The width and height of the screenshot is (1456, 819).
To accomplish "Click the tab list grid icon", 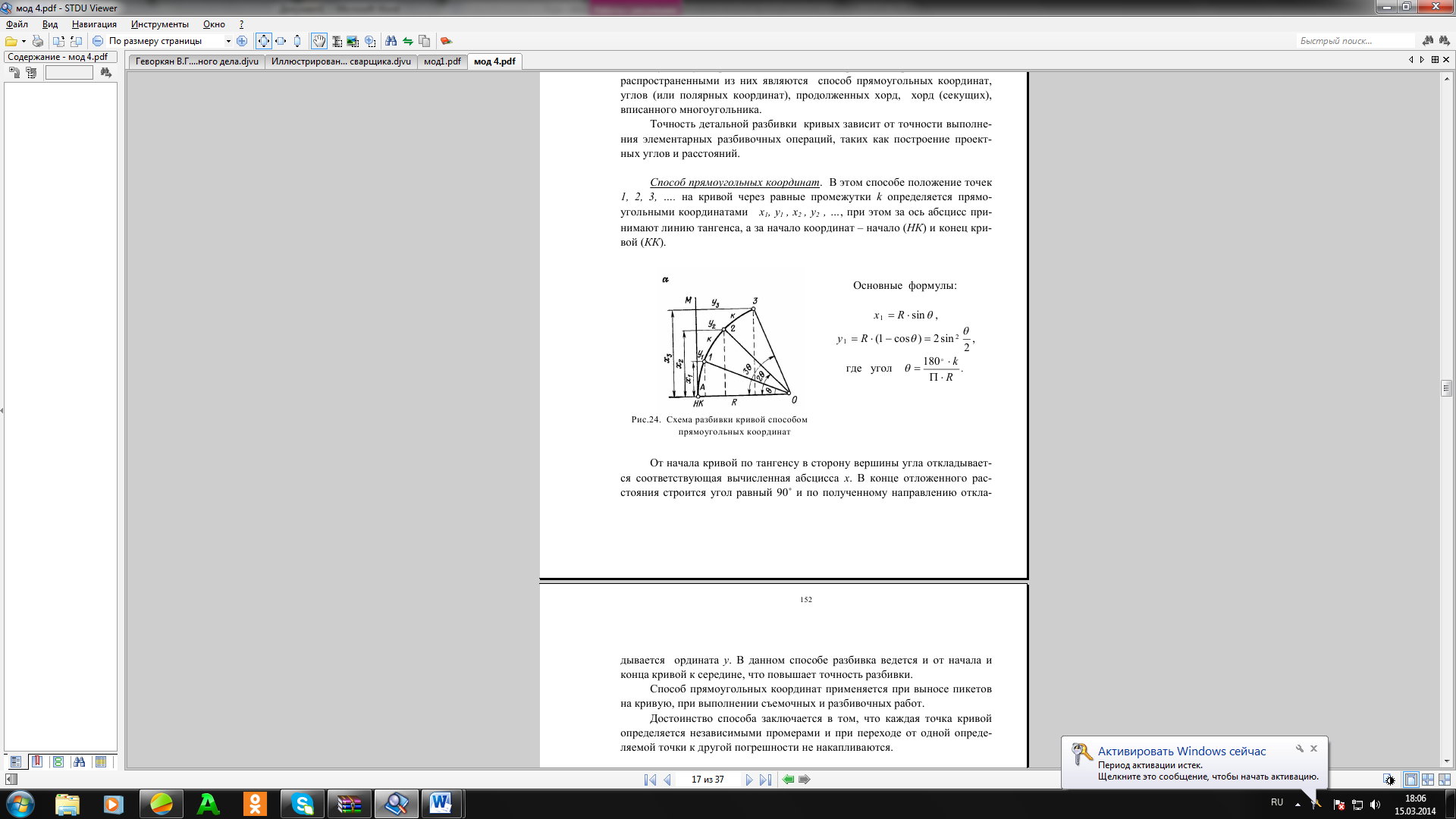I will pyautogui.click(x=1435, y=59).
